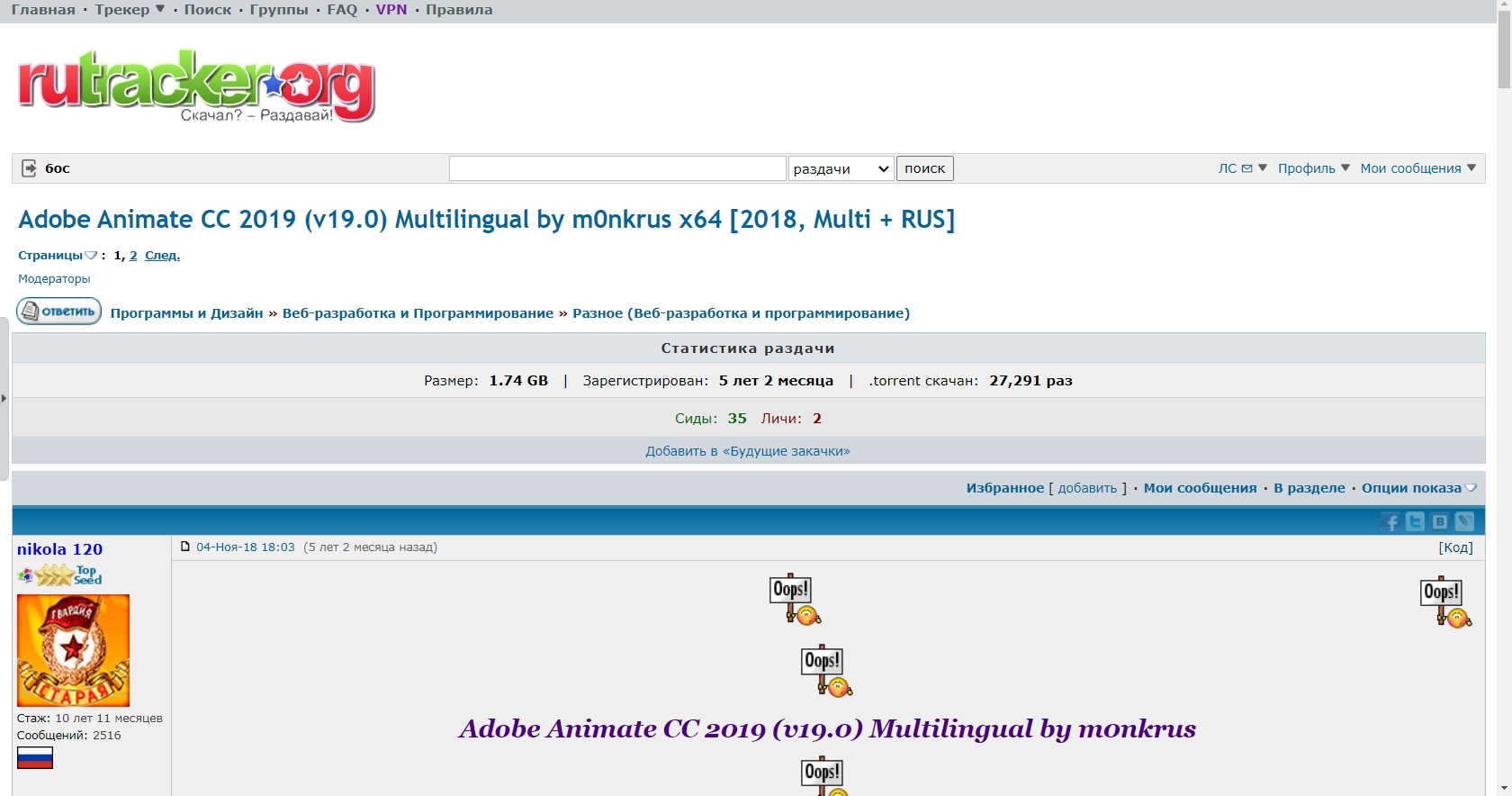Open Программы и Дизайн breadcrumb
Viewport: 1512px width, 796px height.
[x=187, y=313]
